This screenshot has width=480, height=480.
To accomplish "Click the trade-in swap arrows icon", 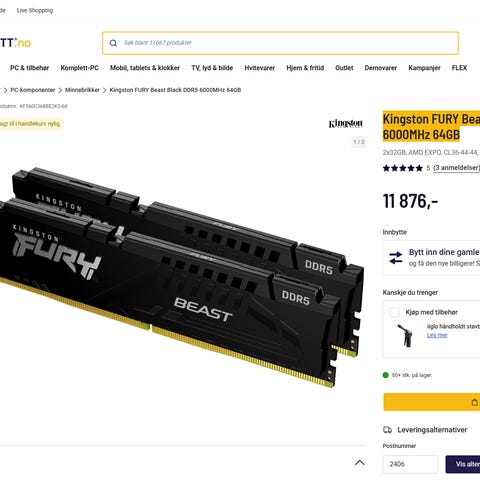I will [x=396, y=258].
